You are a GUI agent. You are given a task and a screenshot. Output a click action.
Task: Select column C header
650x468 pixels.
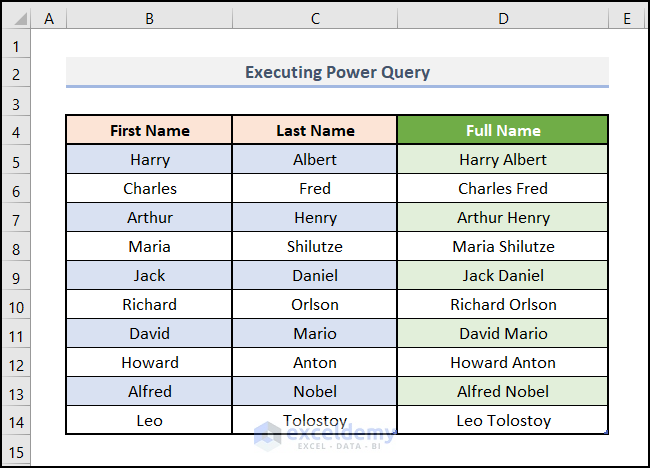(x=315, y=18)
